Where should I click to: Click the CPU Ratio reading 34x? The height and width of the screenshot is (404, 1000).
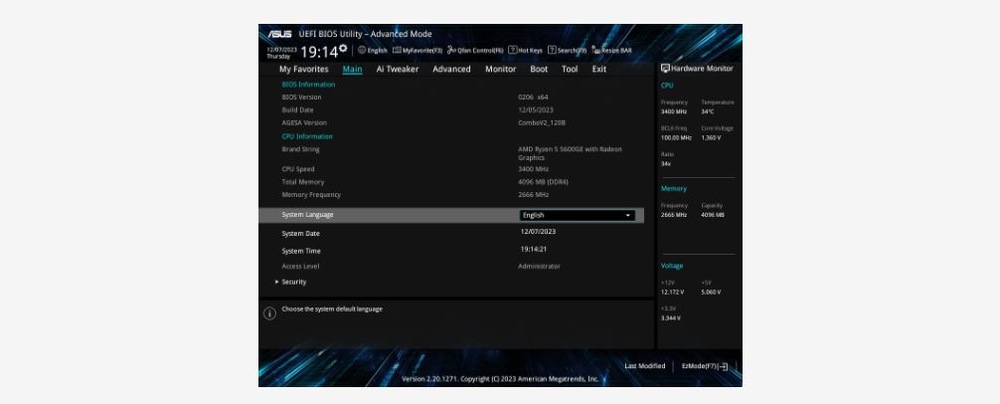click(x=666, y=164)
